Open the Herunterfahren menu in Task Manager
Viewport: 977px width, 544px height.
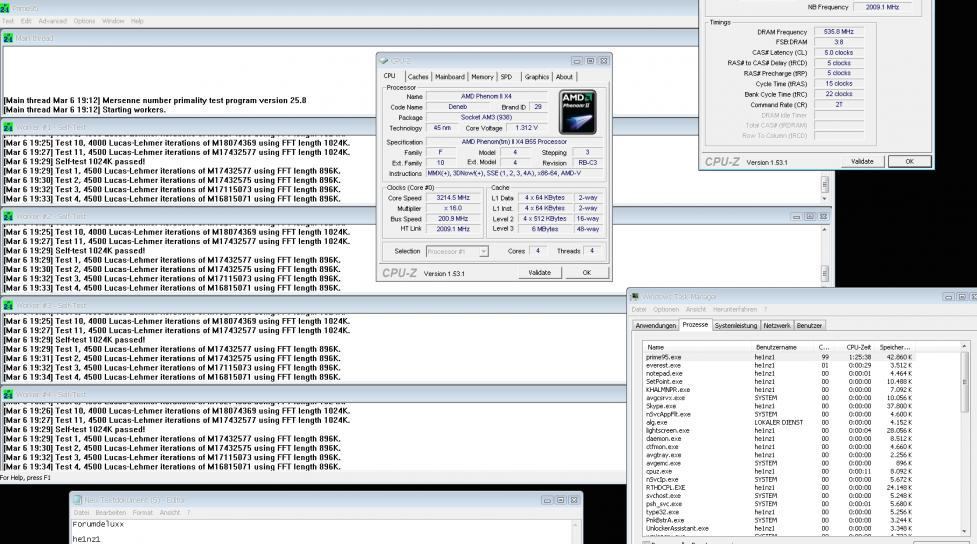coord(735,309)
